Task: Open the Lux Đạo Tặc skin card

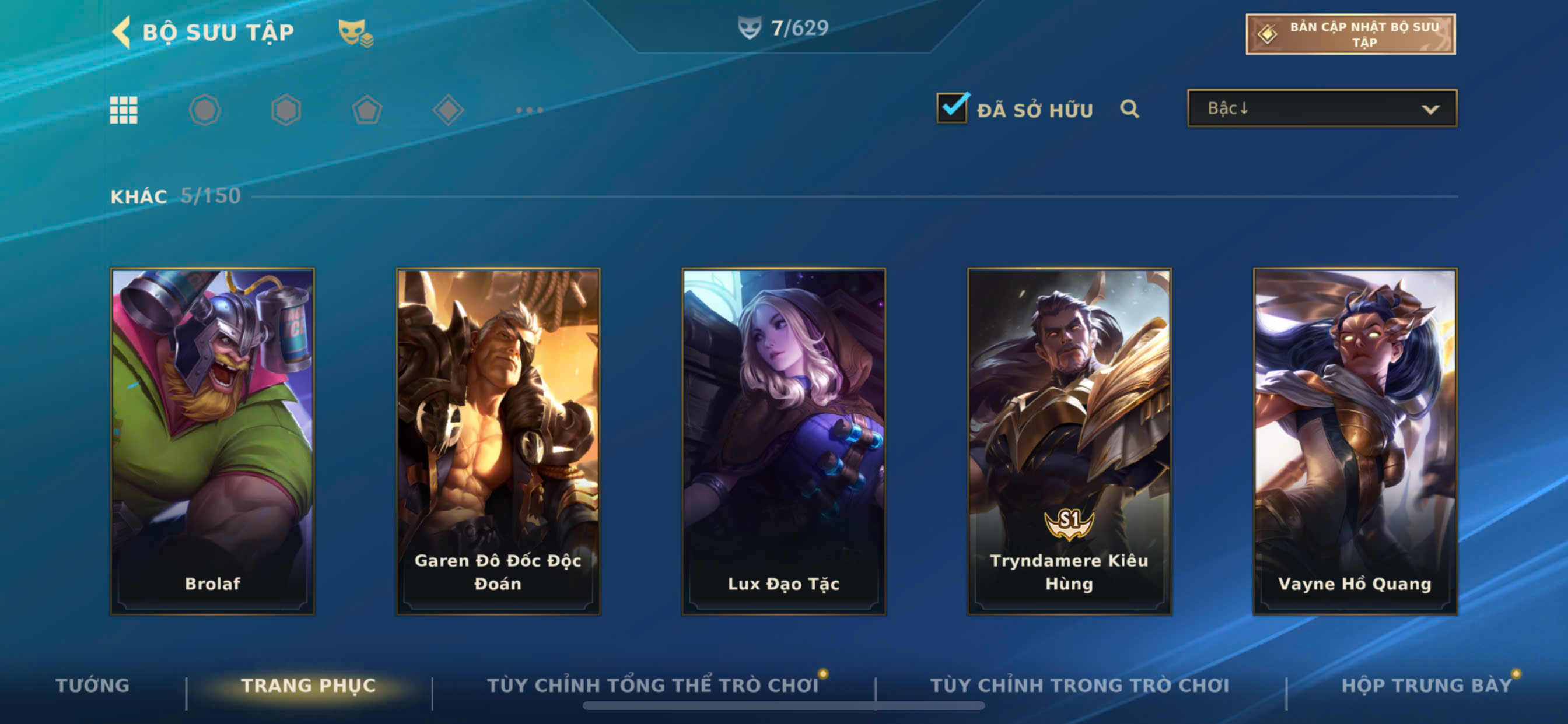Action: (783, 441)
